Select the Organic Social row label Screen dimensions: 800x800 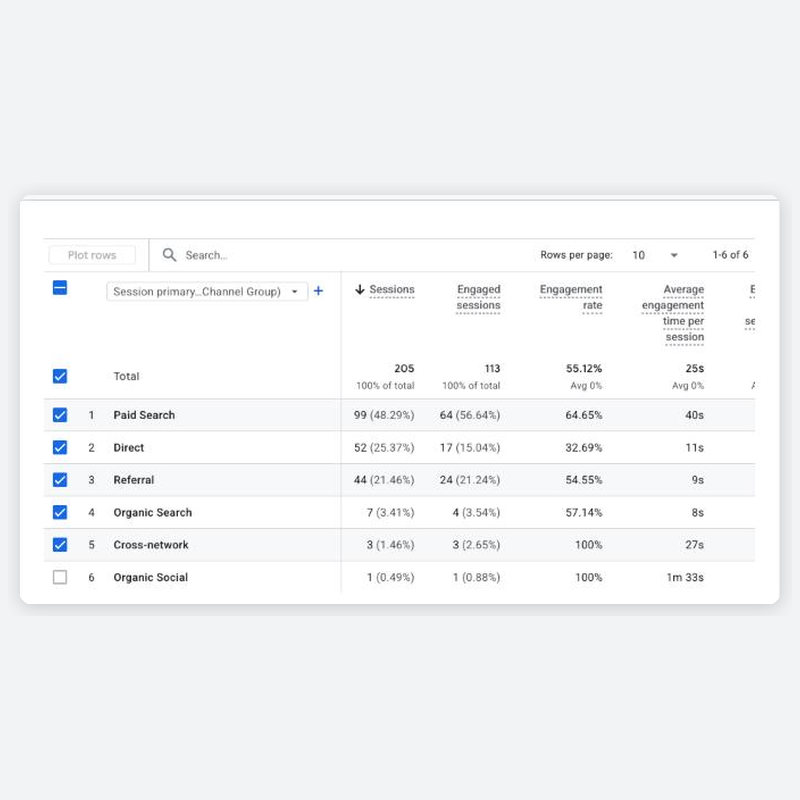click(151, 577)
